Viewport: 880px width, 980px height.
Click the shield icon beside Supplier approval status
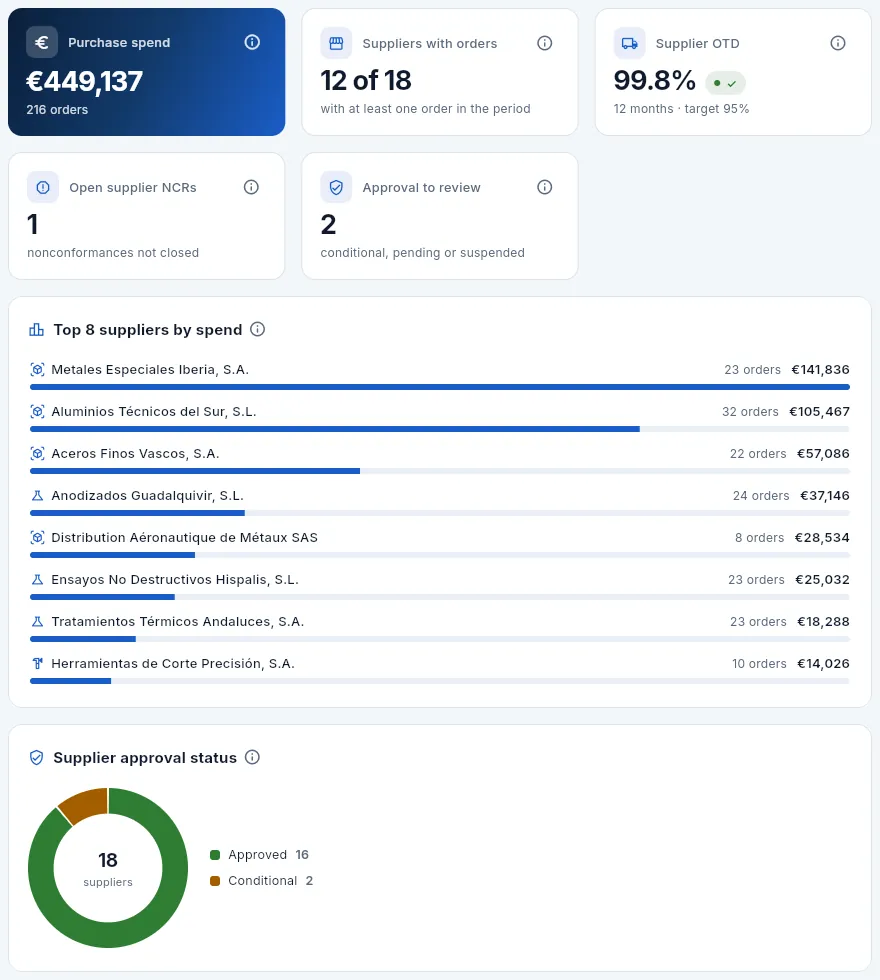coord(37,758)
